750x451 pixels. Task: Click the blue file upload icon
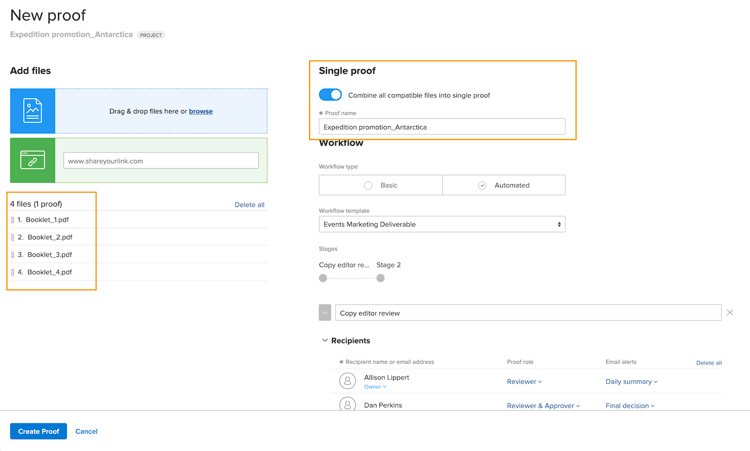(x=32, y=111)
